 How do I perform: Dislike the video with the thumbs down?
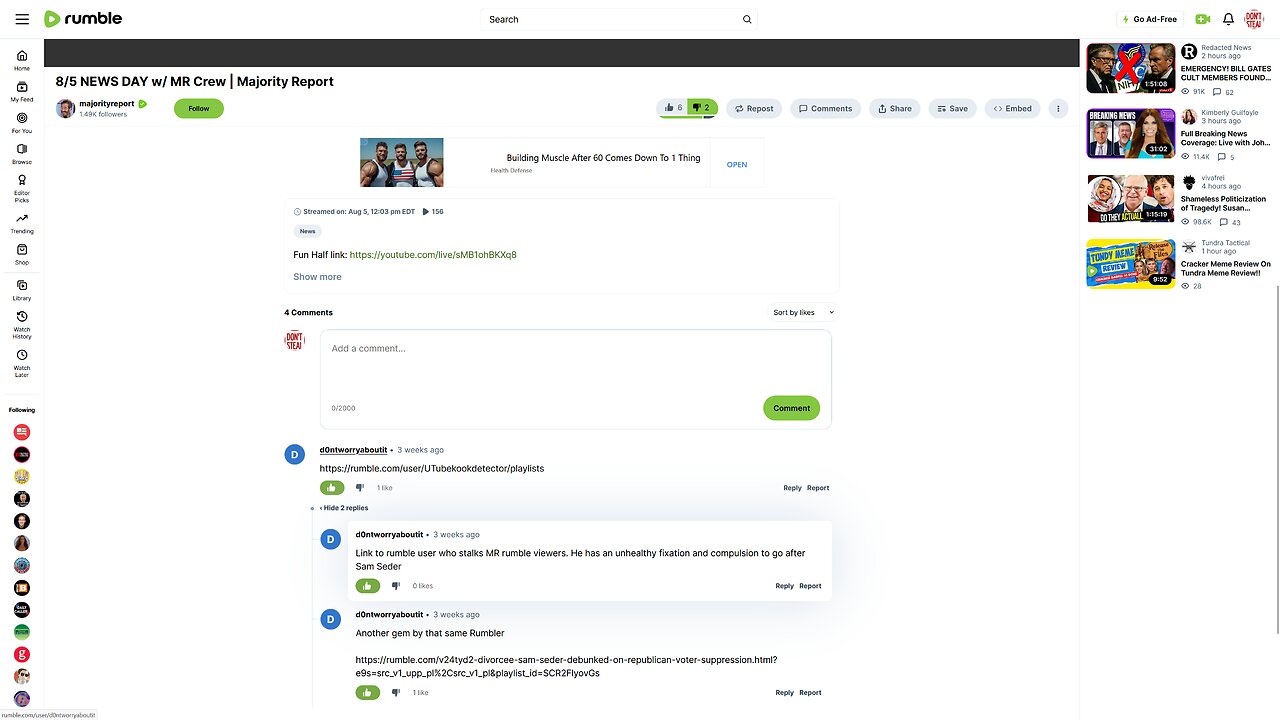[703, 108]
